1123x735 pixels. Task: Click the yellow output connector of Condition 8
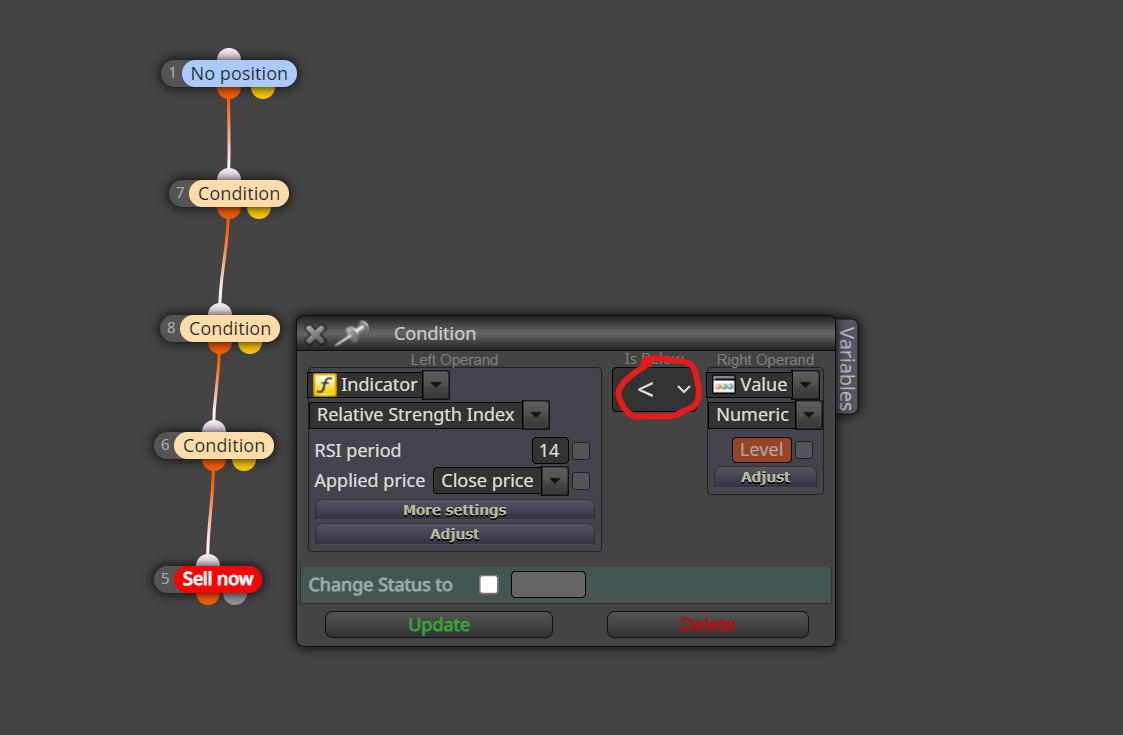250,347
